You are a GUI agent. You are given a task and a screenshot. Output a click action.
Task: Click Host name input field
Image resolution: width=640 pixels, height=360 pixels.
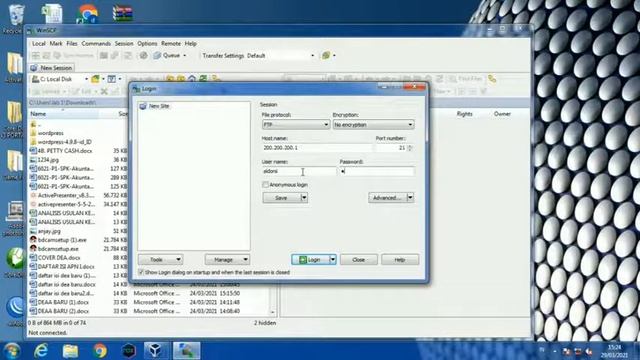click(317, 148)
